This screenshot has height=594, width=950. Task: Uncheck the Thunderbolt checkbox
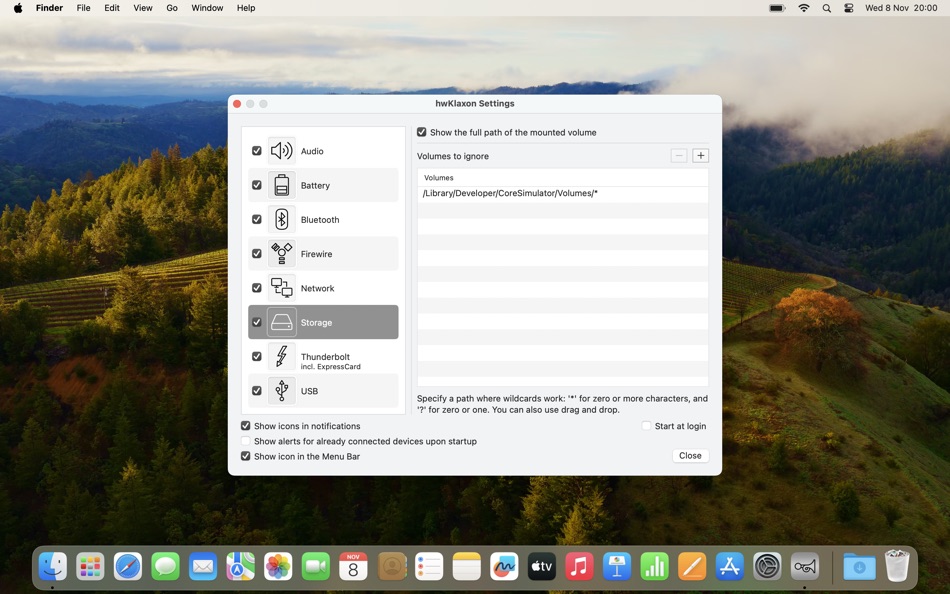tap(257, 356)
